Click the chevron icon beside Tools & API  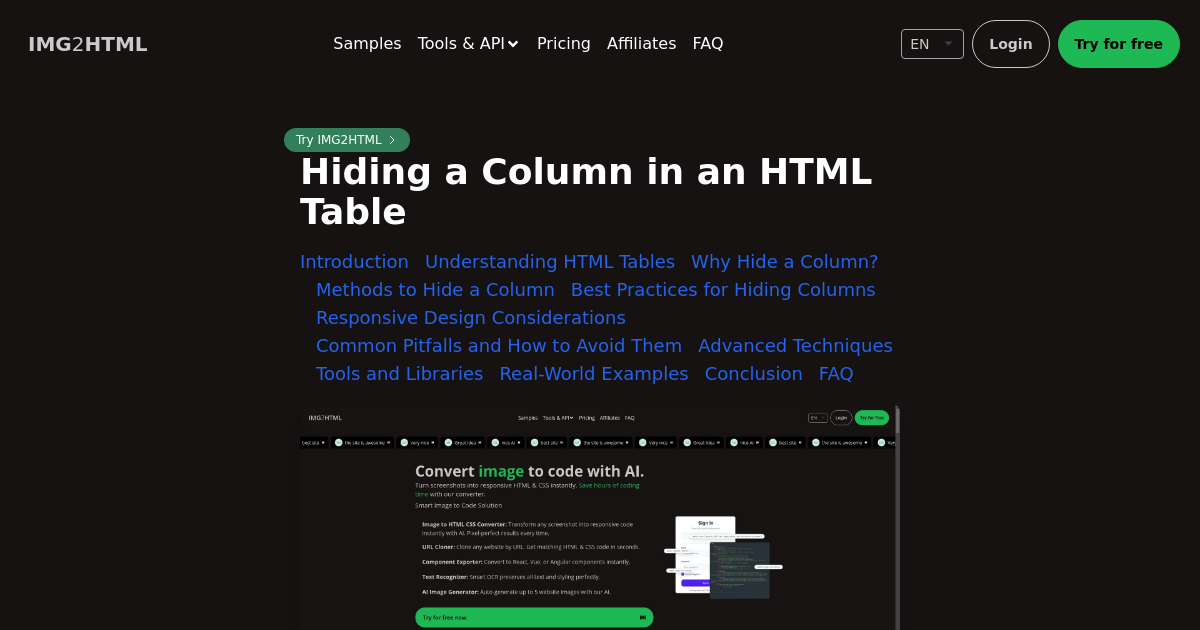pyautogui.click(x=513, y=44)
